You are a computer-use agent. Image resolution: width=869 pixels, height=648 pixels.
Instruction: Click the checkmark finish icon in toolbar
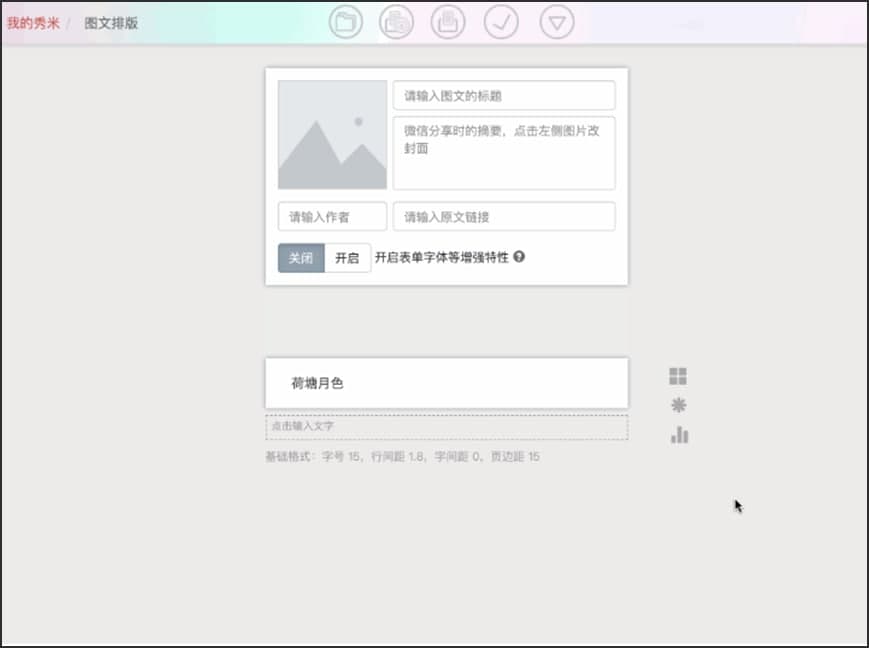[x=503, y=22]
